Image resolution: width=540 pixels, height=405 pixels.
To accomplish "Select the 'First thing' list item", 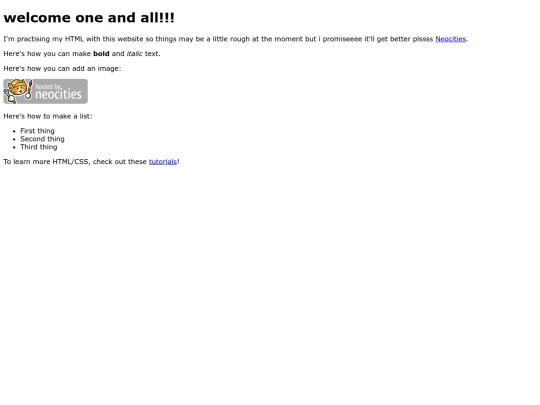I will [x=37, y=131].
